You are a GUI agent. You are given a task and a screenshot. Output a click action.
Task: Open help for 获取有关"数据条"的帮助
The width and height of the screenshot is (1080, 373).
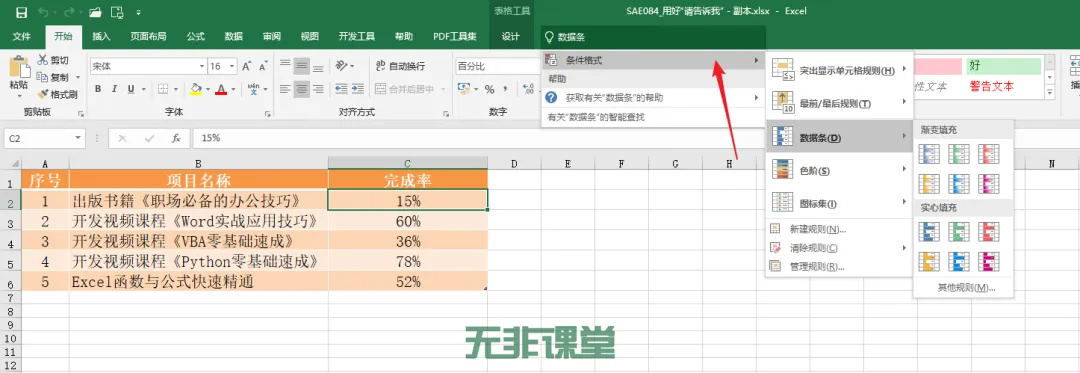coord(653,98)
